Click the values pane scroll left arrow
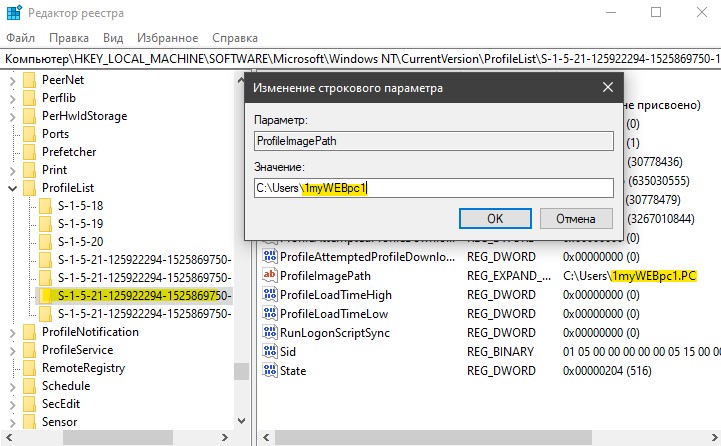721x446 pixels. pos(266,437)
